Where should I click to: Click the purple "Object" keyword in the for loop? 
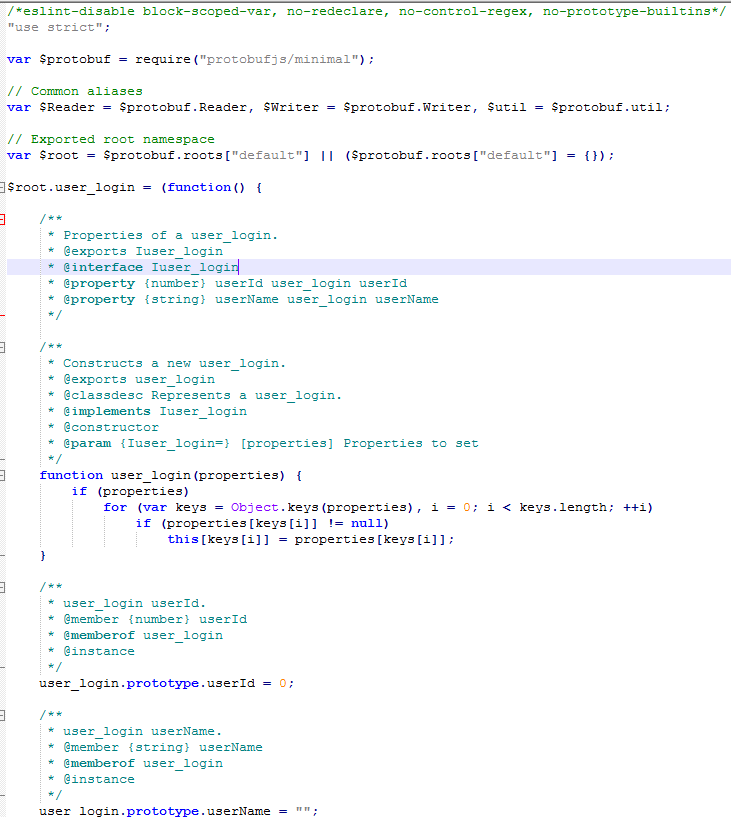pyautogui.click(x=255, y=507)
